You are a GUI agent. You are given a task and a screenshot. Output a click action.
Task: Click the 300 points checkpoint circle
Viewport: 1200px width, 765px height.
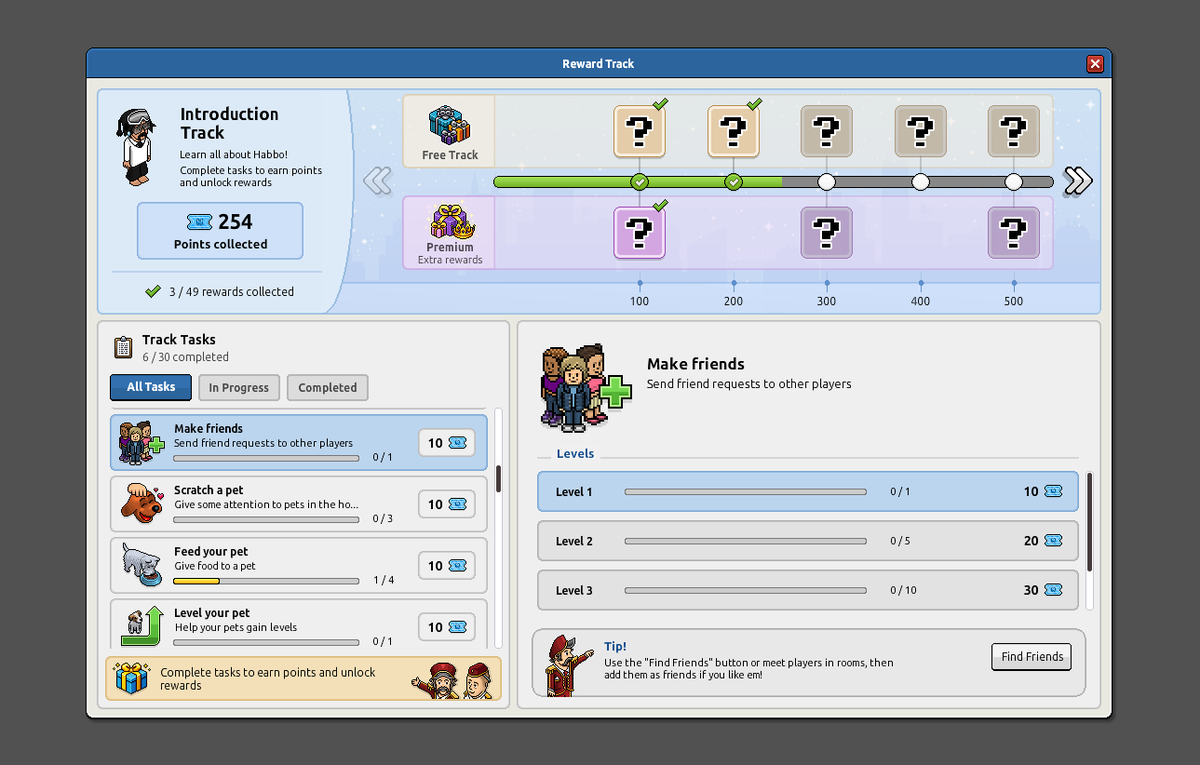[826, 182]
